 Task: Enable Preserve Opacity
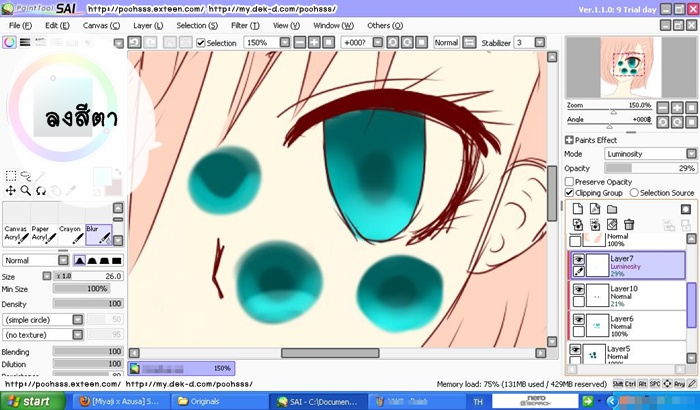click(569, 182)
